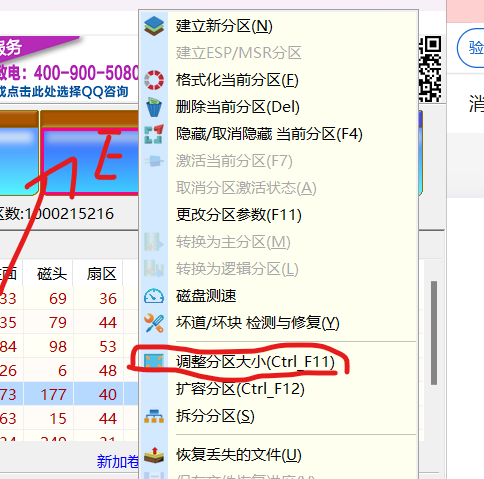Click the sector cell showing 53
The image size is (484, 479).
click(107, 346)
